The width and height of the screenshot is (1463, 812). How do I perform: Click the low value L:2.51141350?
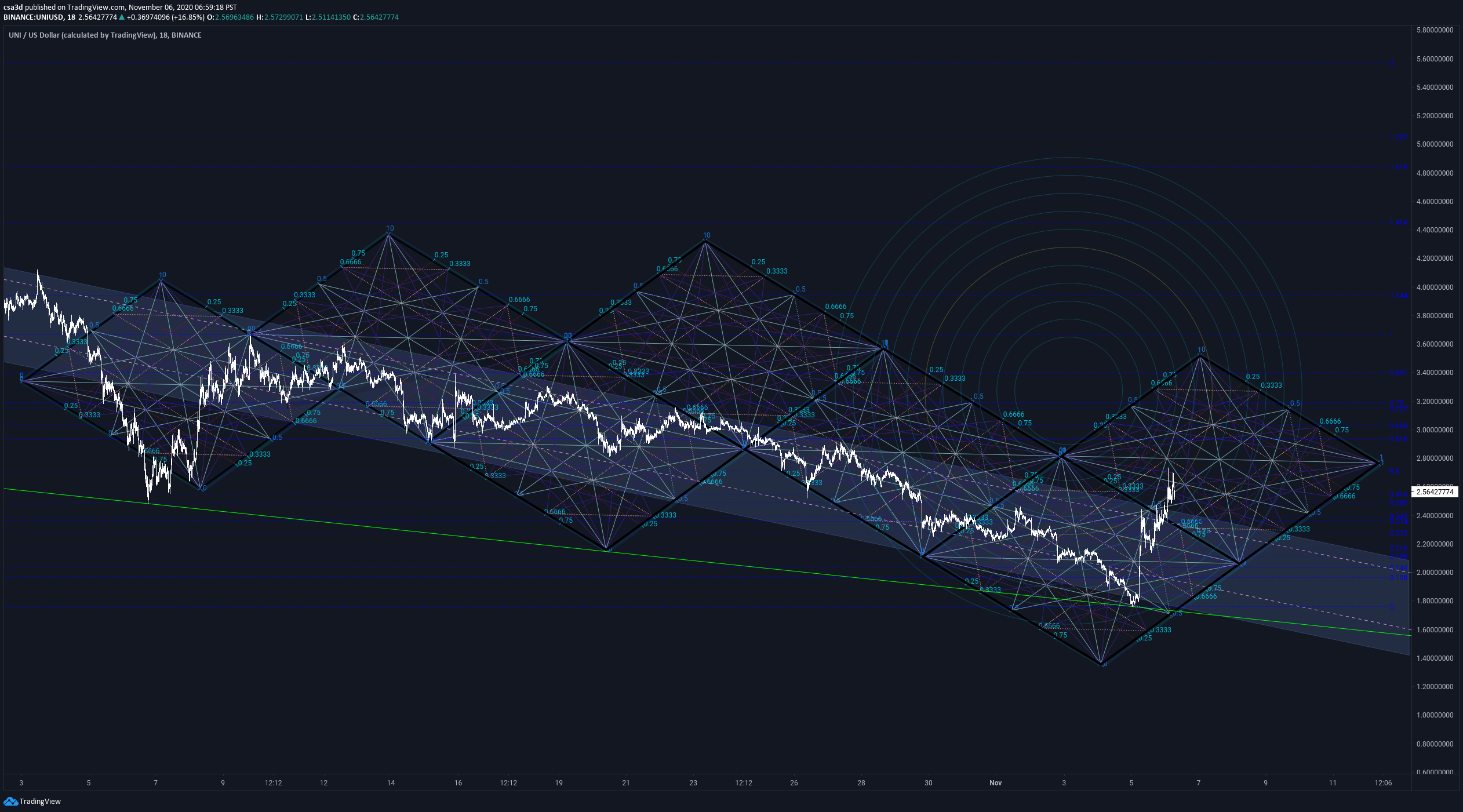click(x=328, y=17)
